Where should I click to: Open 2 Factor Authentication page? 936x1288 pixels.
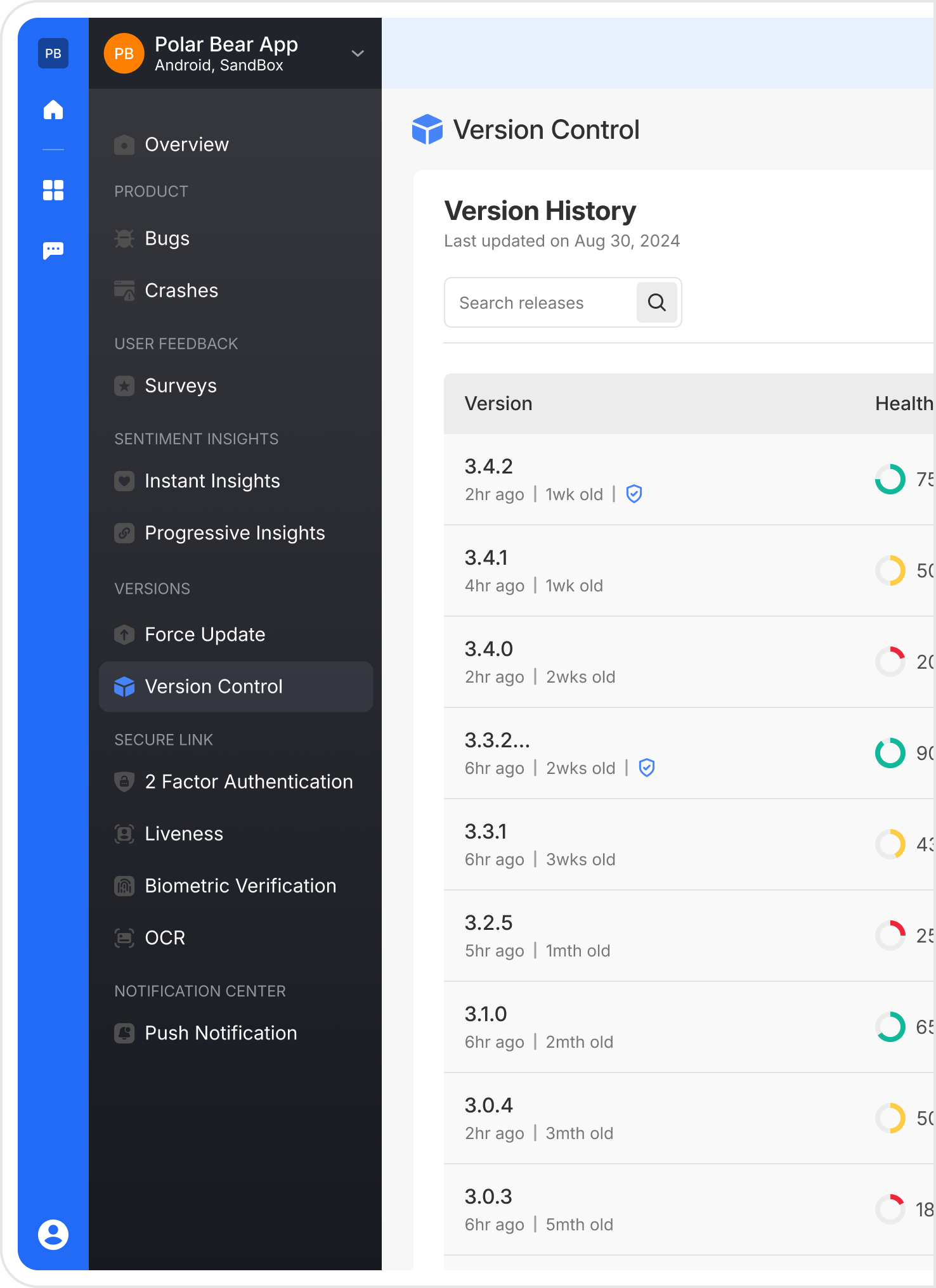point(249,782)
